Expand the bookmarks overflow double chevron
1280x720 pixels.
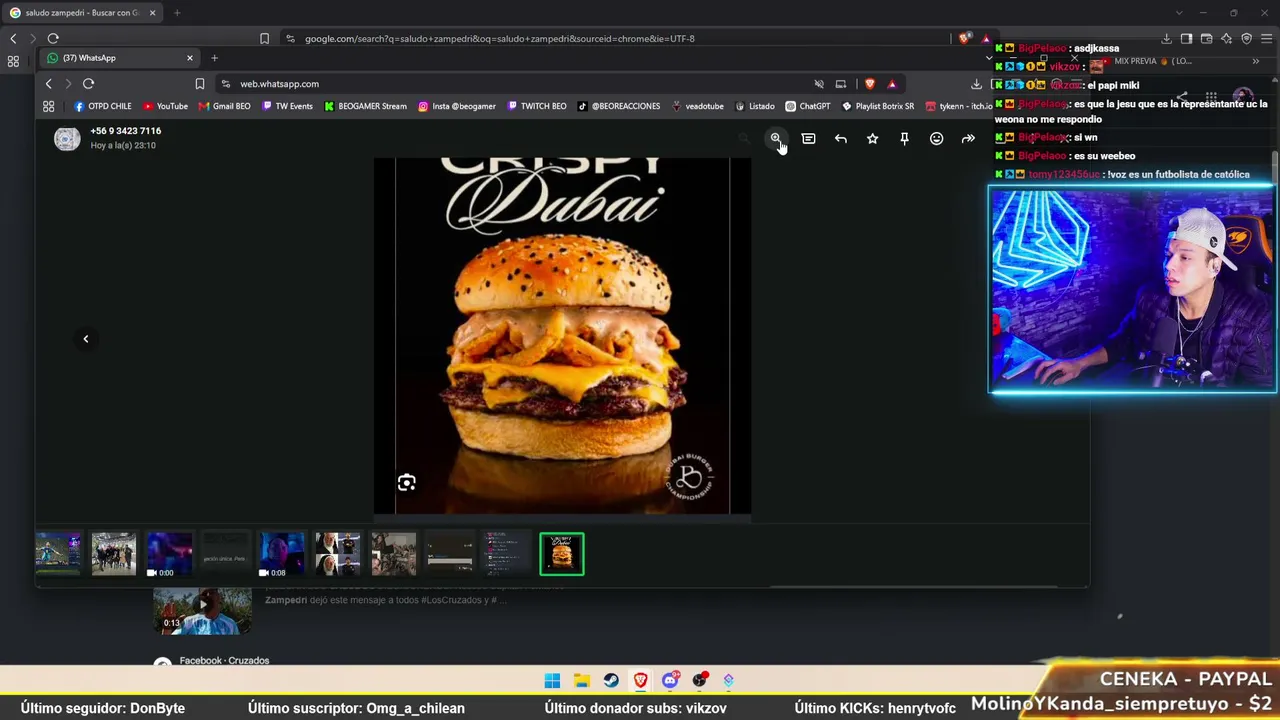[1256, 62]
